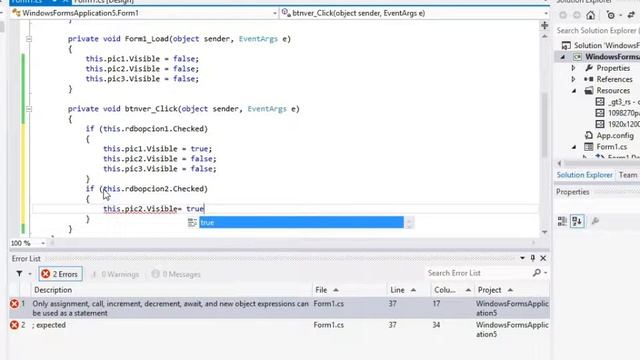The height and width of the screenshot is (360, 640).
Task: Toggle the 0 Messages filter button
Action: click(176, 274)
